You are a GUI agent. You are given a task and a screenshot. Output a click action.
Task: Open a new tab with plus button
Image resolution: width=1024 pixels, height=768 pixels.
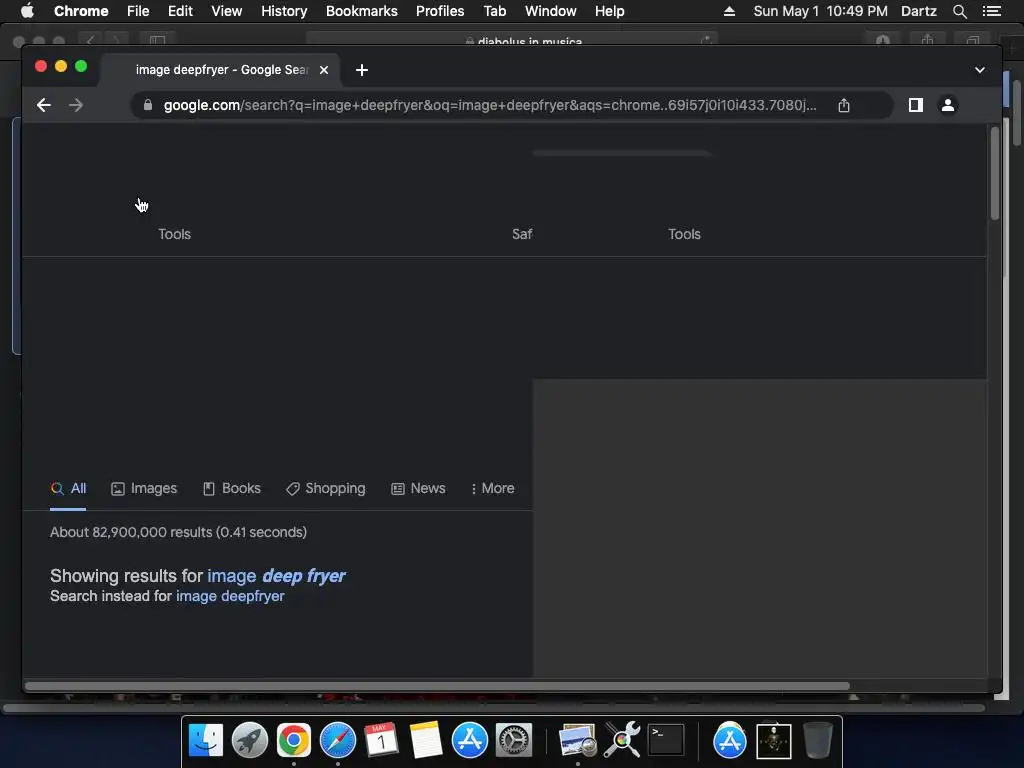click(362, 70)
